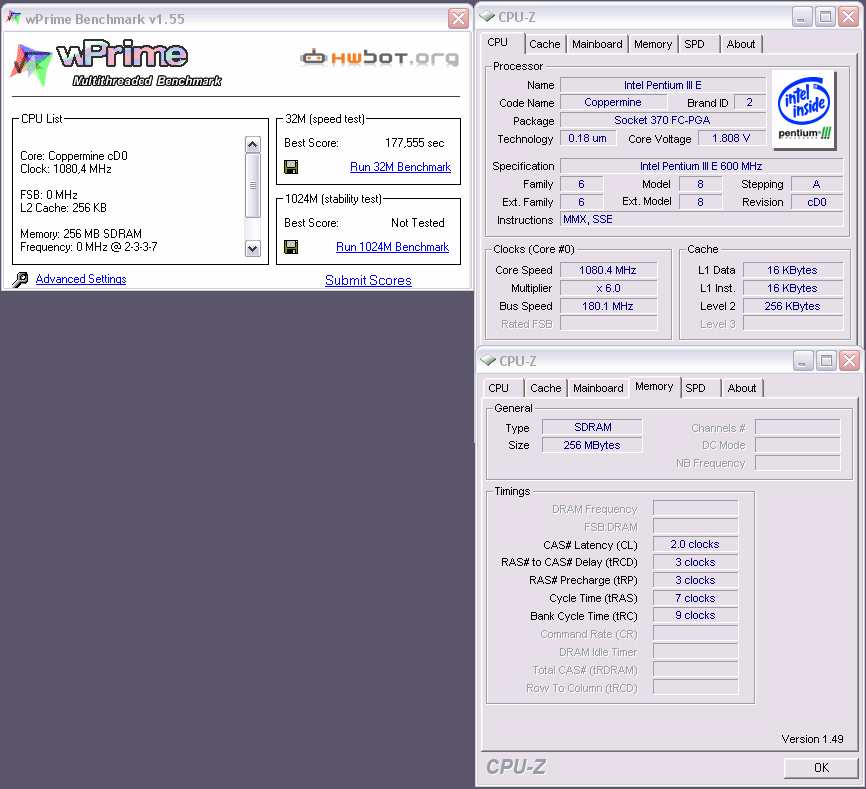Screen dimensions: 866x789
Task: Click the 'Not Tested' 1024M score text
Action: tap(418, 223)
